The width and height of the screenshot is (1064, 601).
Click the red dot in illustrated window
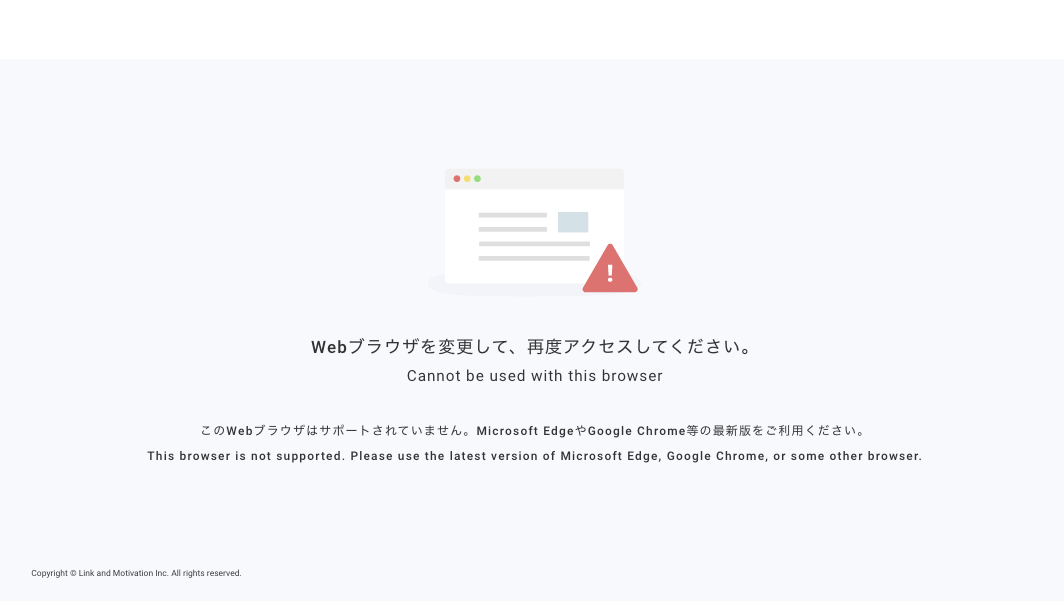pyautogui.click(x=457, y=179)
